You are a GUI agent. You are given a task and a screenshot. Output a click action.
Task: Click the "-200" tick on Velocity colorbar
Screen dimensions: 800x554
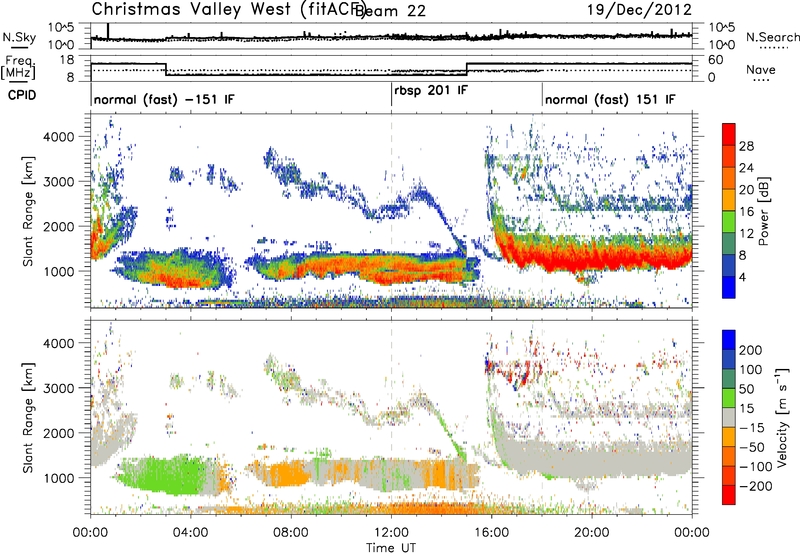click(756, 486)
